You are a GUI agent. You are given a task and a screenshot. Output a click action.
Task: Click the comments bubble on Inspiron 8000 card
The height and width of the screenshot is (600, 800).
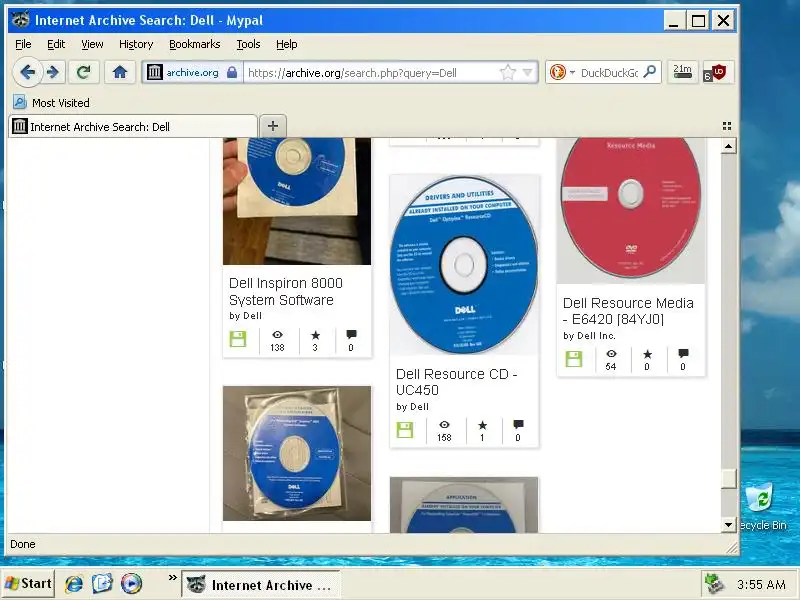pyautogui.click(x=351, y=335)
